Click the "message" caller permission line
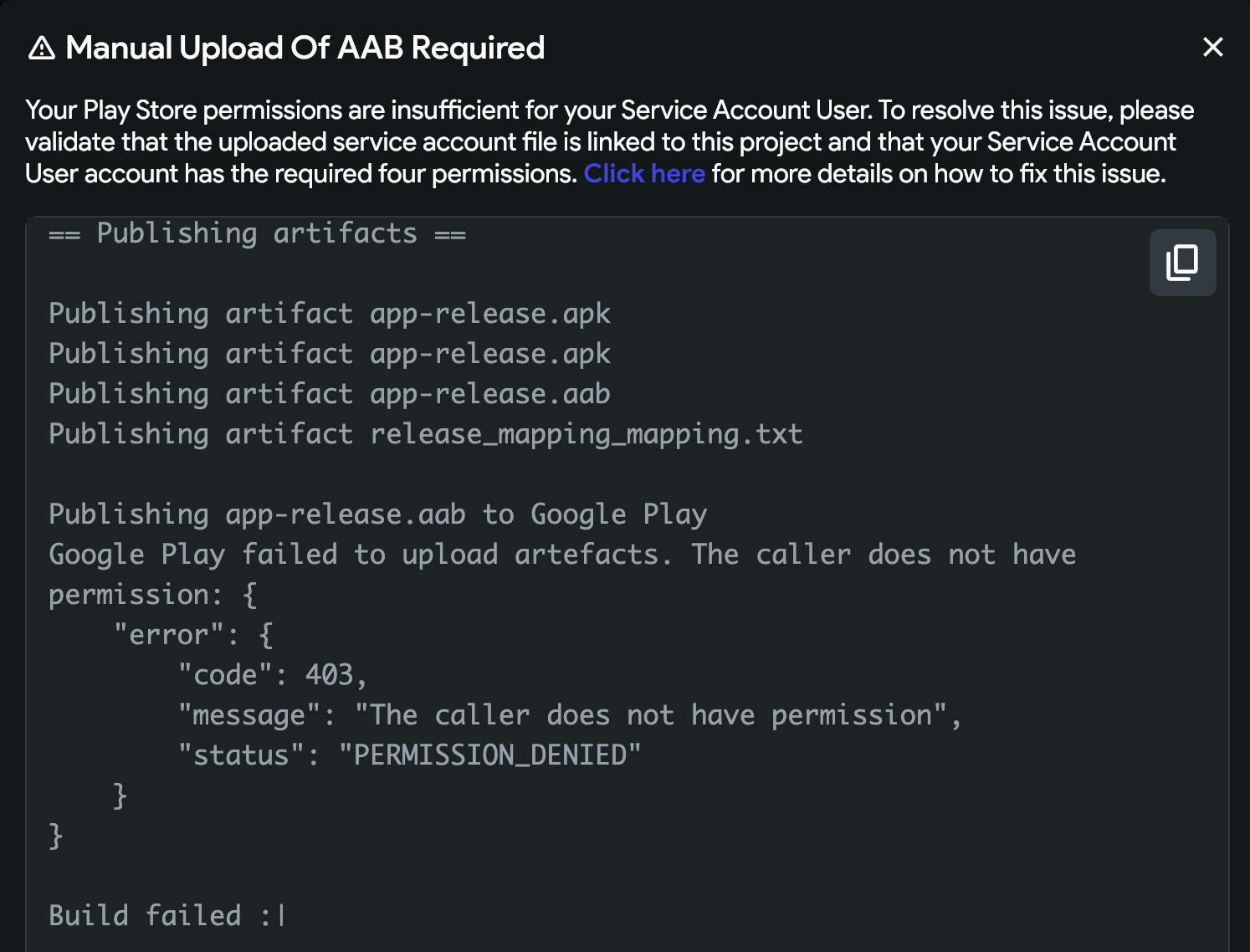This screenshot has width=1250, height=952. point(570,715)
